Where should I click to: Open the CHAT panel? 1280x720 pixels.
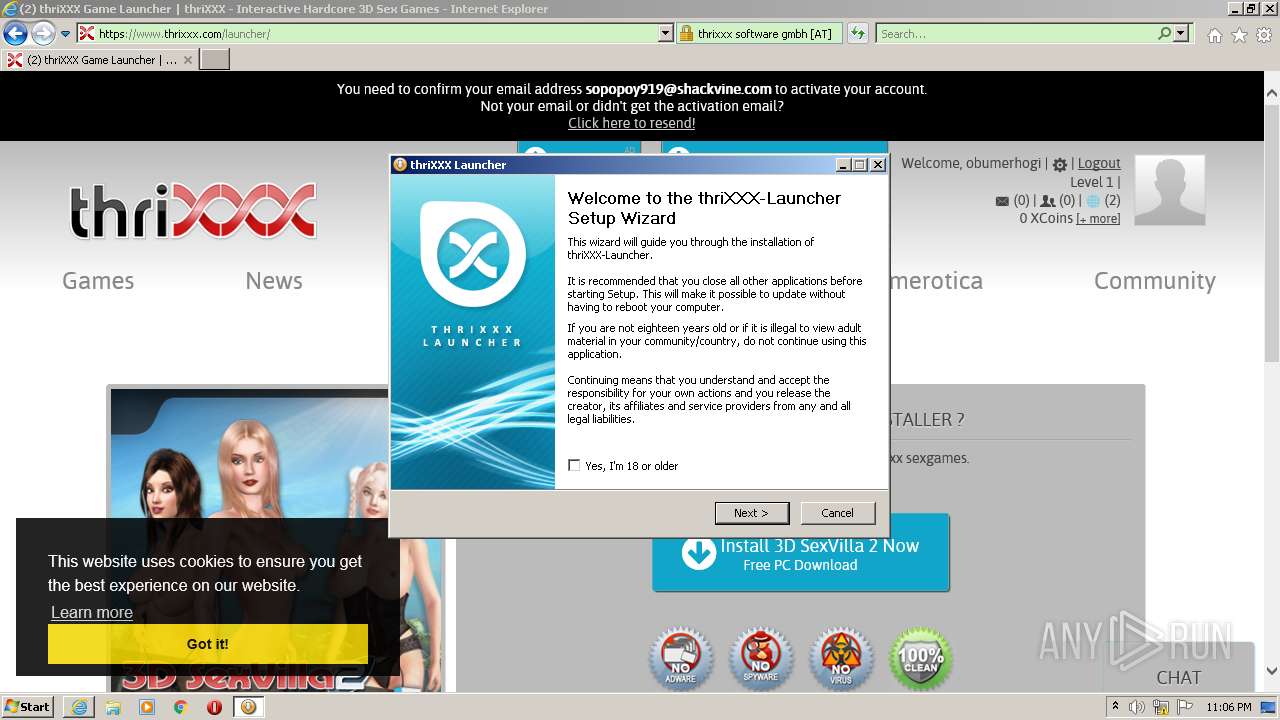1179,678
